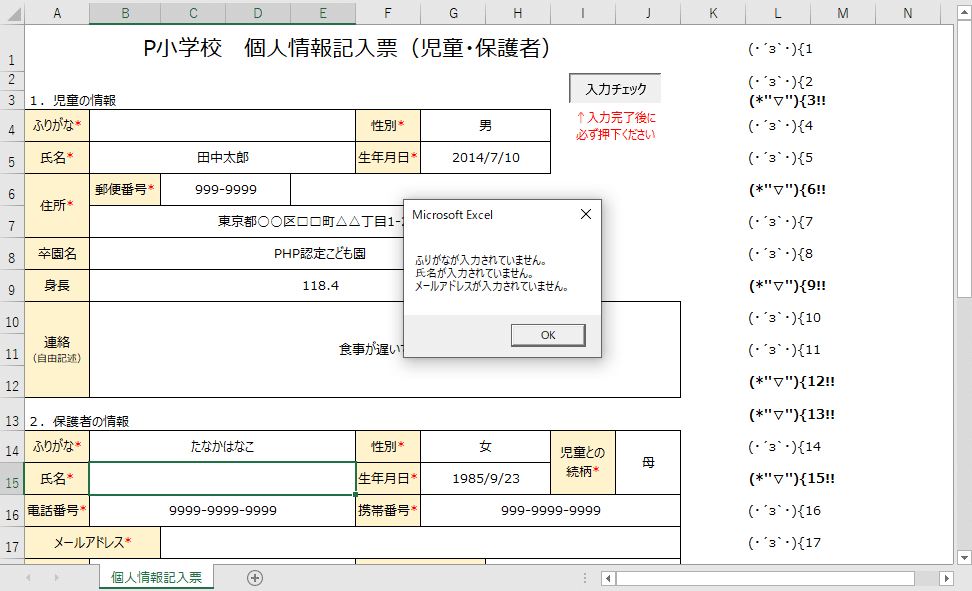The width and height of the screenshot is (972, 591).
Task: Click the vertical scrollbar down arrow
Action: click(964, 558)
